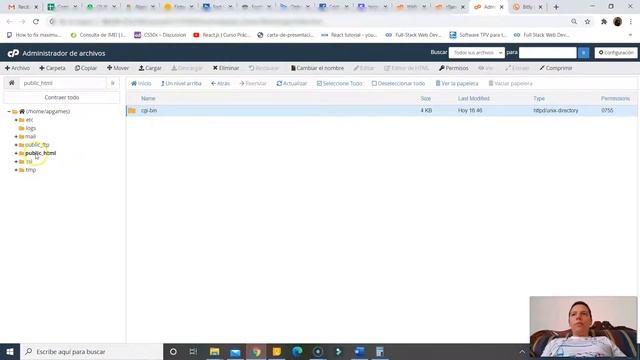The image size is (640, 360).
Task: Expand the tmp folder node
Action: coord(16,170)
